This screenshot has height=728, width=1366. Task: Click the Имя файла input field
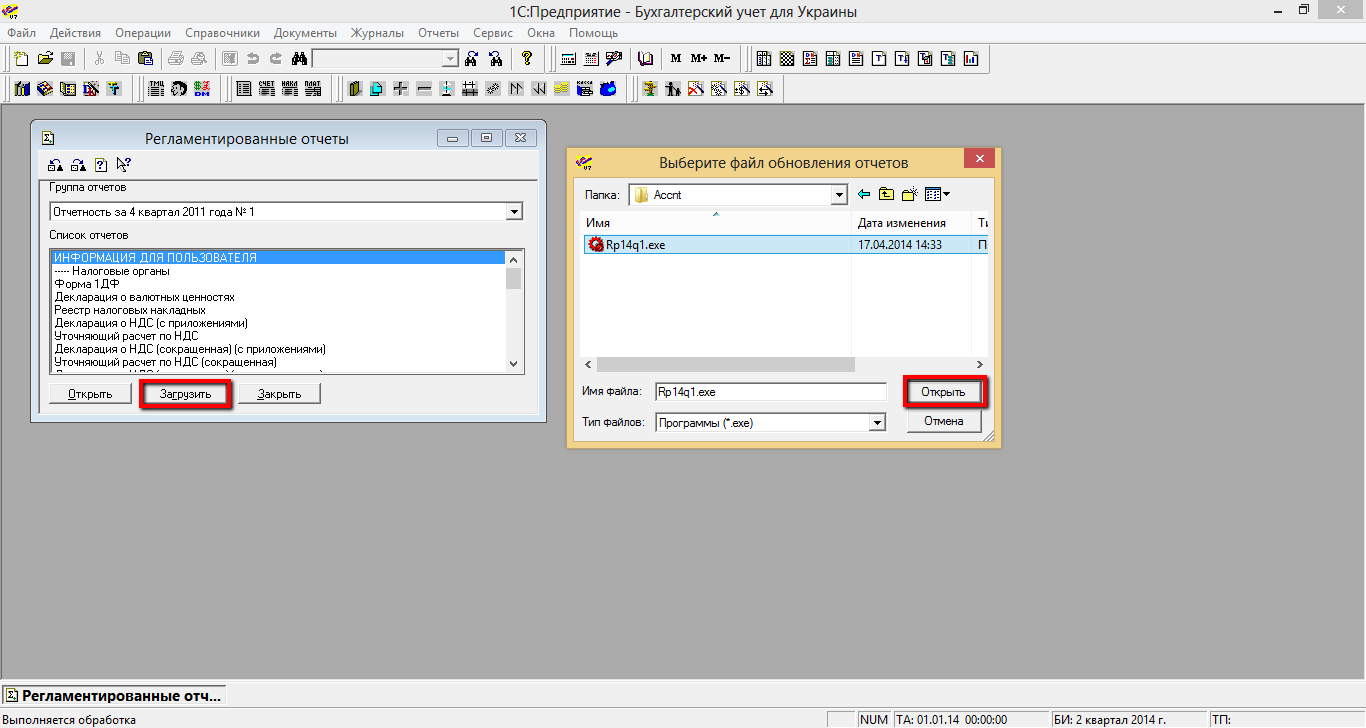point(770,392)
